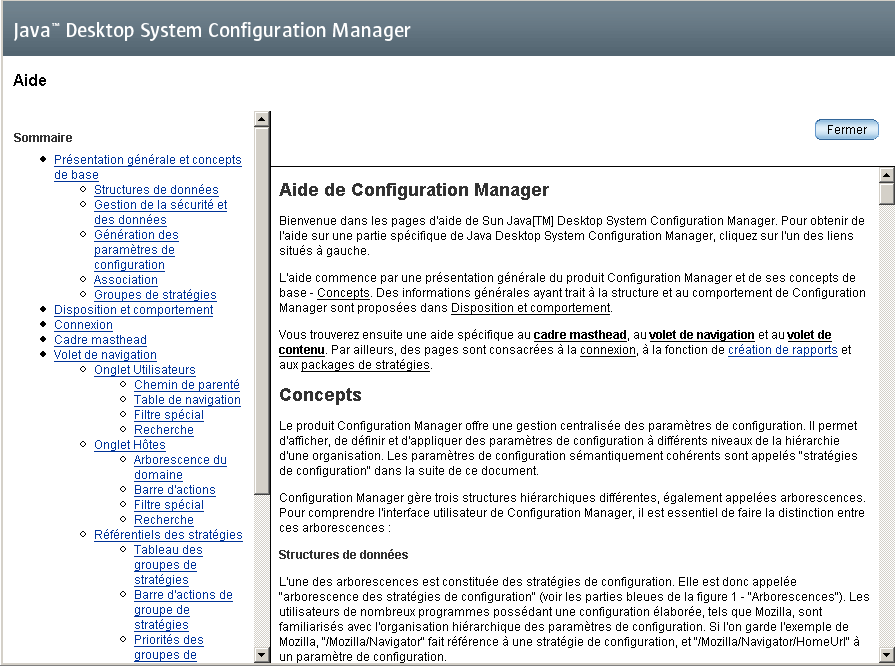895x666 pixels.
Task: Follow the 'création de rapports' link
Action: pos(783,350)
